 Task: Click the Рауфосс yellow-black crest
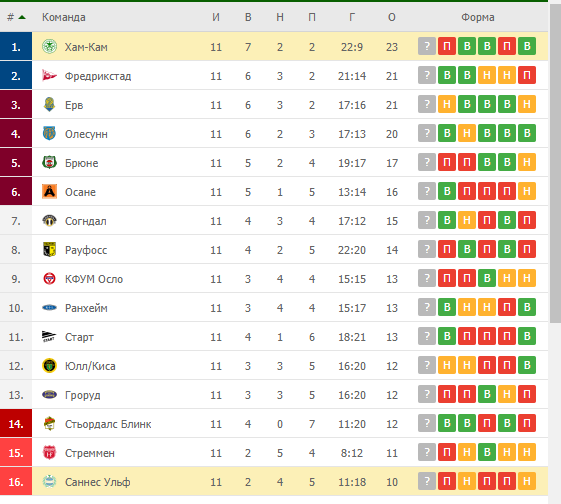point(49,249)
